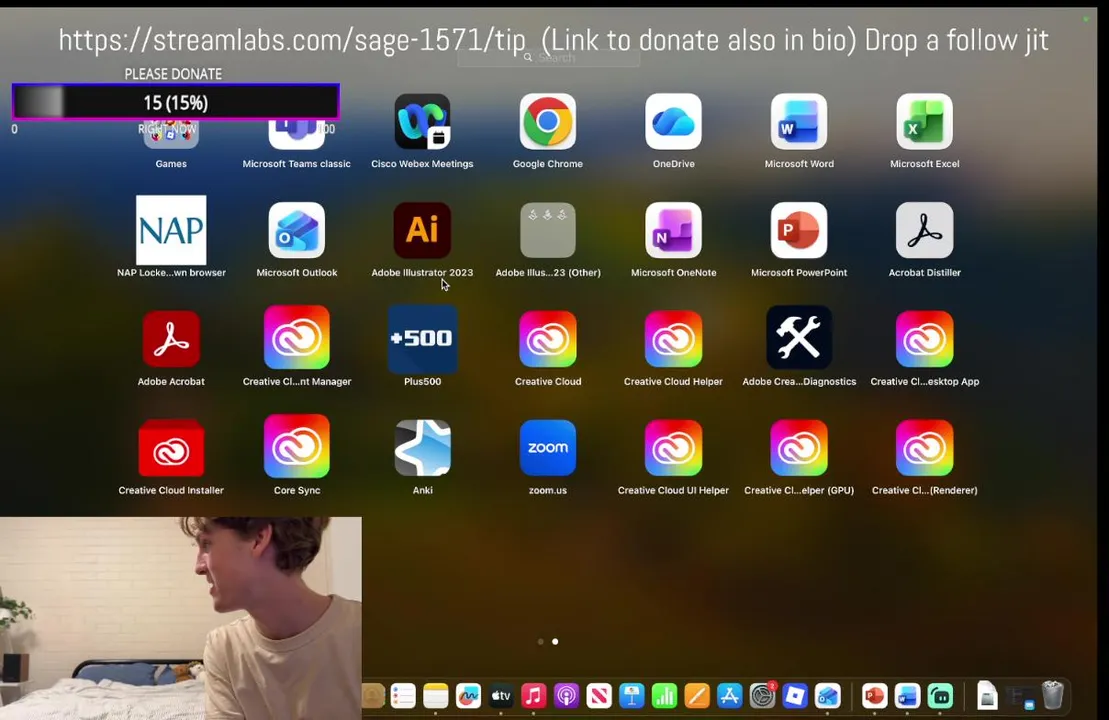Open News app in the Dock
This screenshot has height=720, width=1109.
(599, 696)
